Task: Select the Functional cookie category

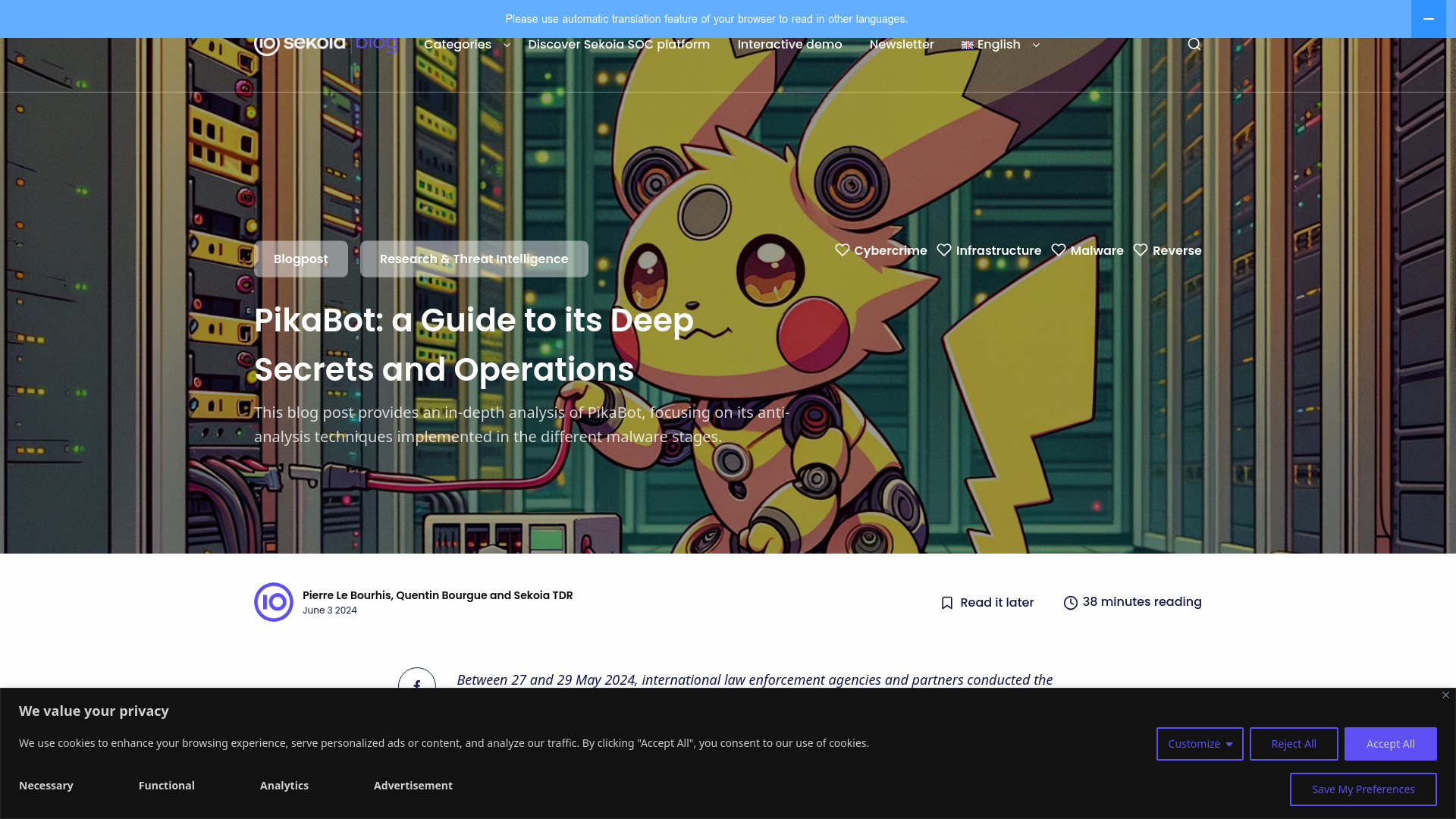Action: coord(167,786)
